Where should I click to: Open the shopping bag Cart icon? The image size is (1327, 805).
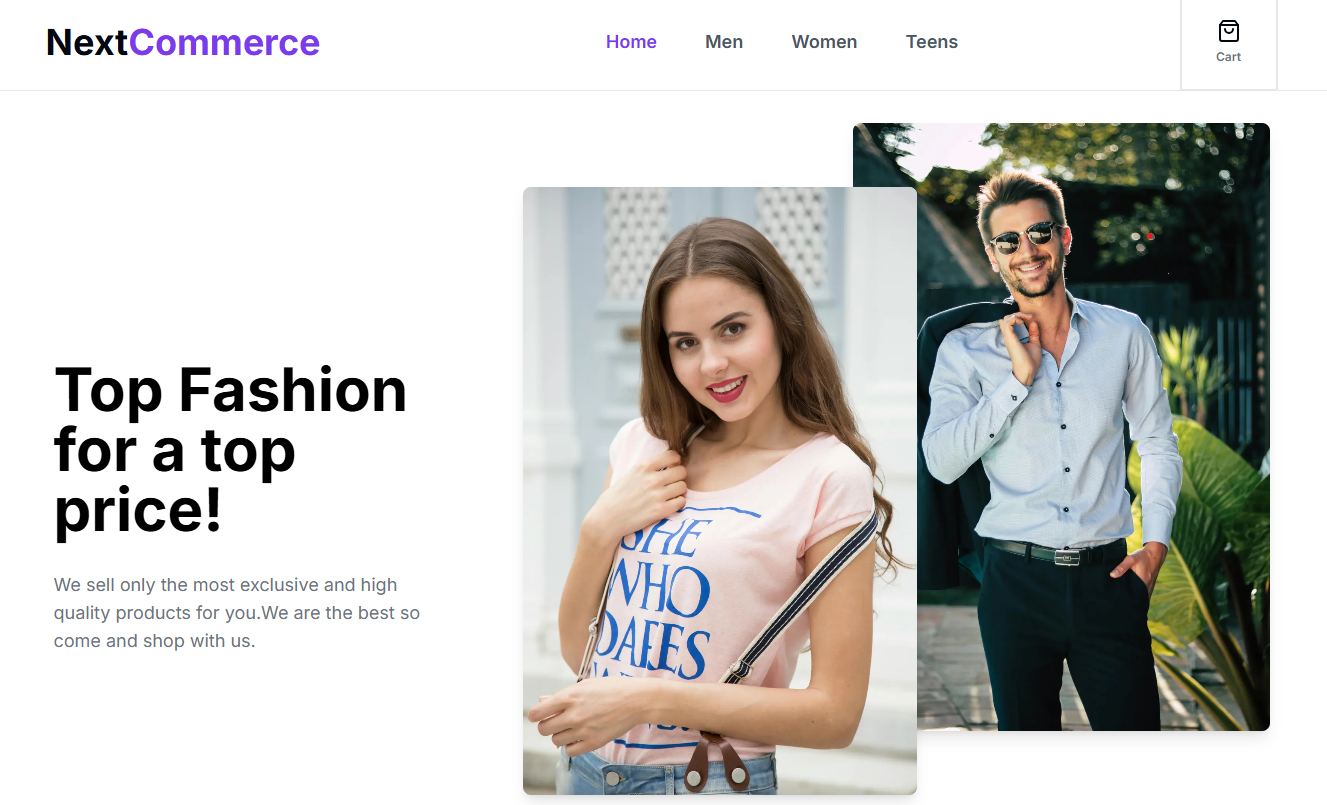click(1228, 32)
